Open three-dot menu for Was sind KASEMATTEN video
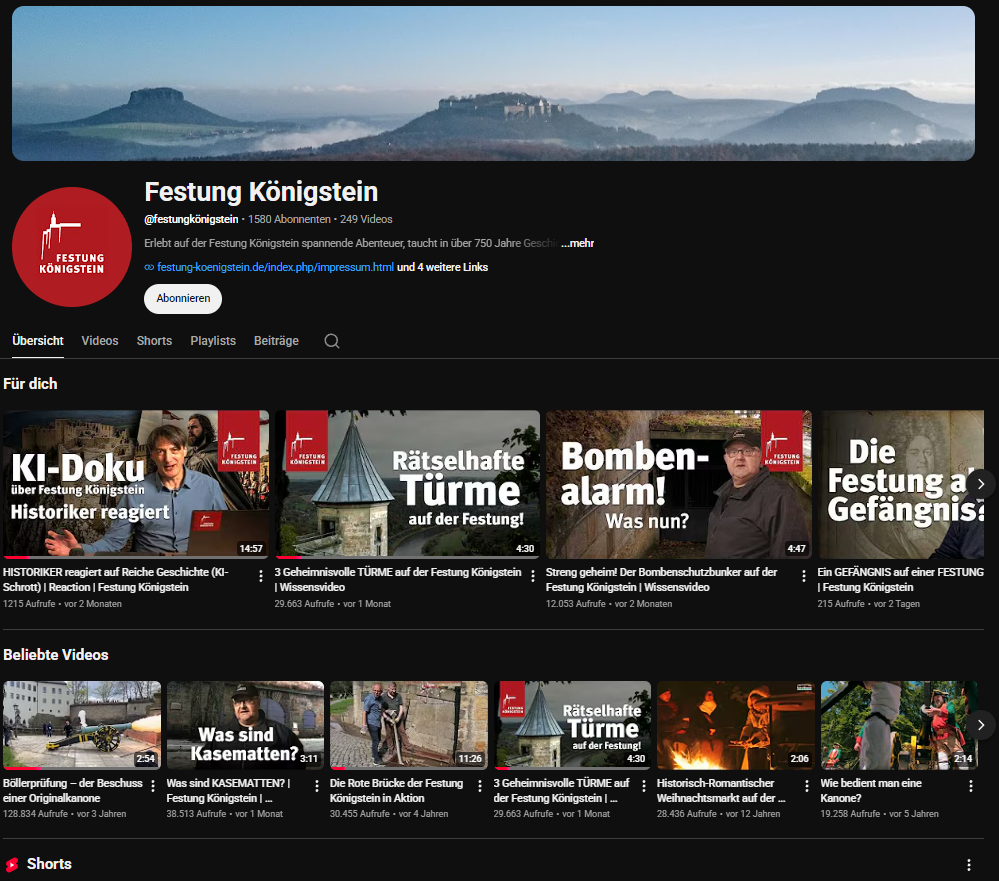The width and height of the screenshot is (999, 881). tap(317, 786)
